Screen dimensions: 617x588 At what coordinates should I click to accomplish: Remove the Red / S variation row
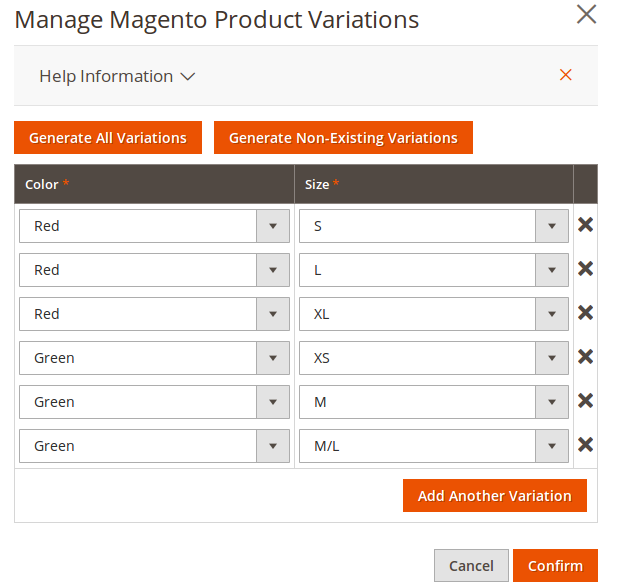tap(585, 225)
